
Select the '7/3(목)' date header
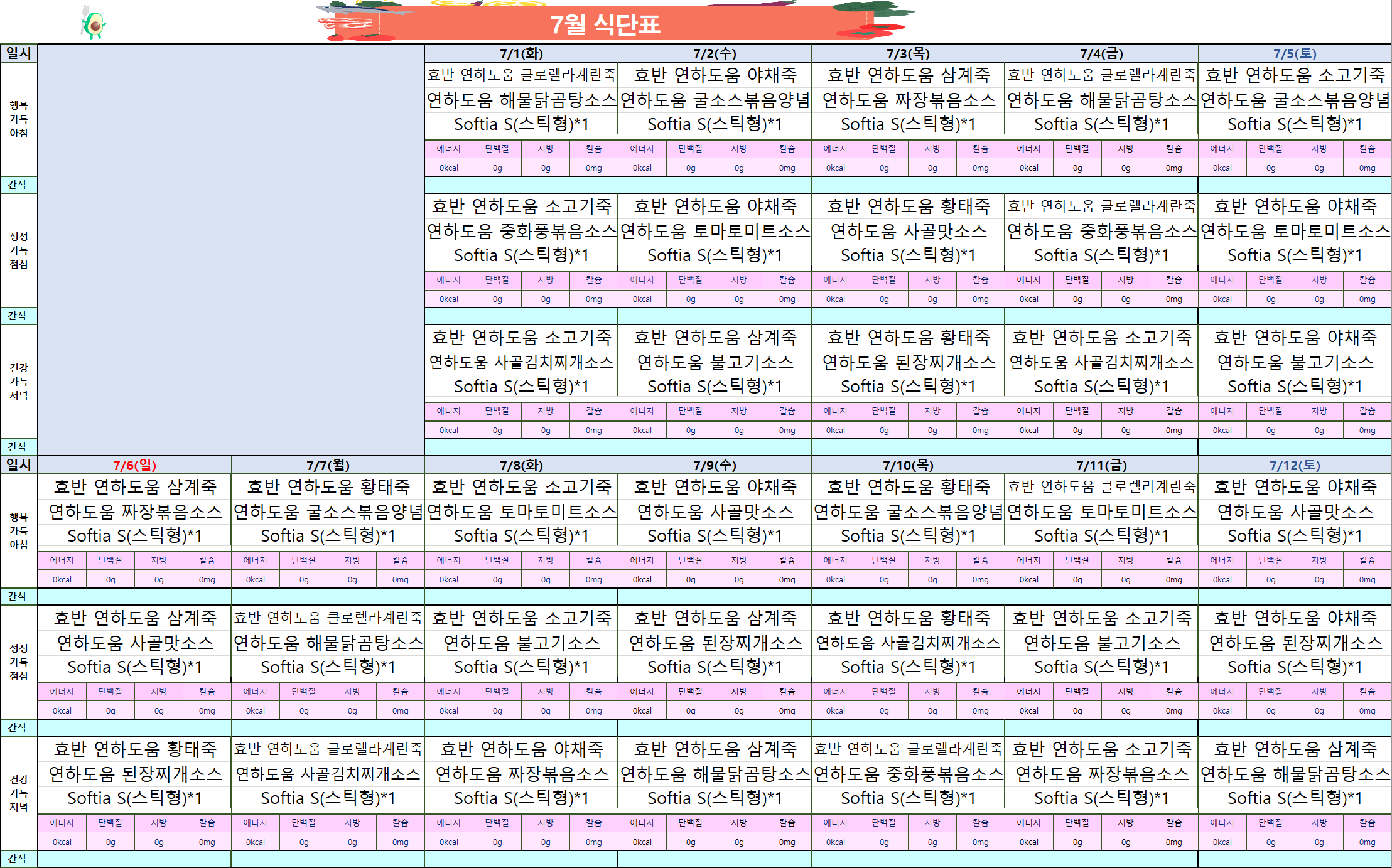coord(908,54)
